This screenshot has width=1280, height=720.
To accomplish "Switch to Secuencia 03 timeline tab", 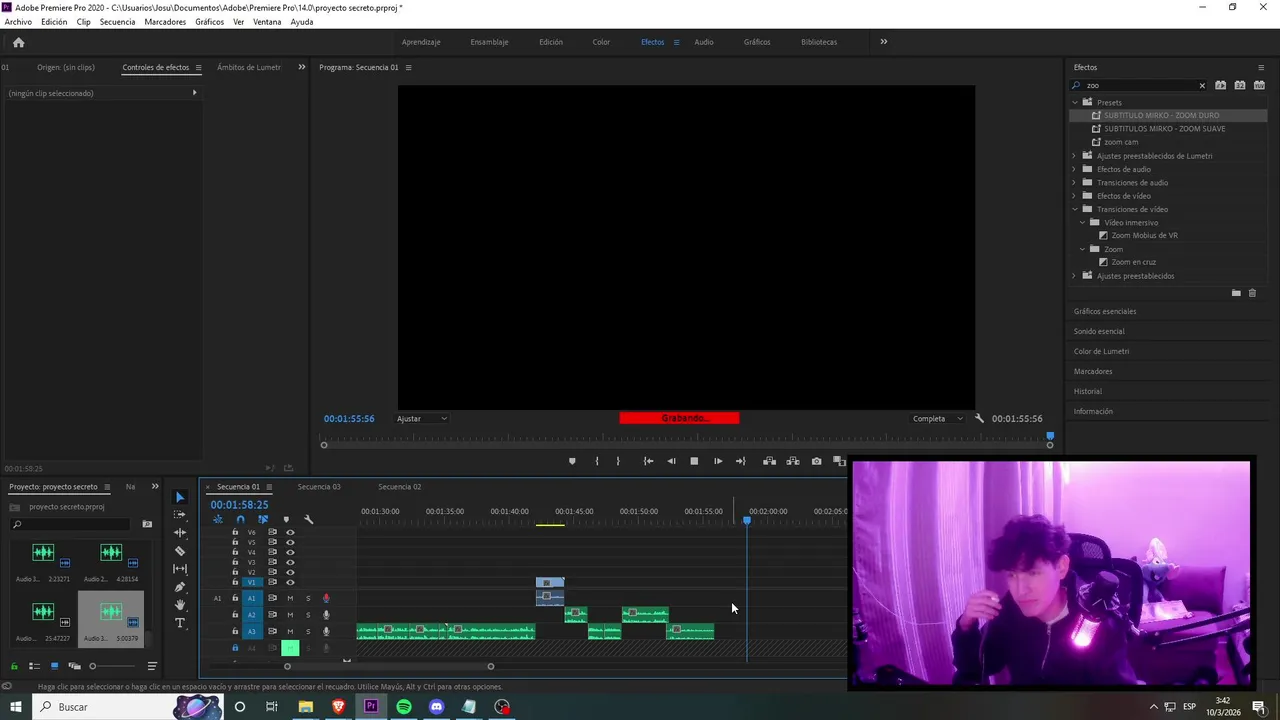I will (319, 487).
